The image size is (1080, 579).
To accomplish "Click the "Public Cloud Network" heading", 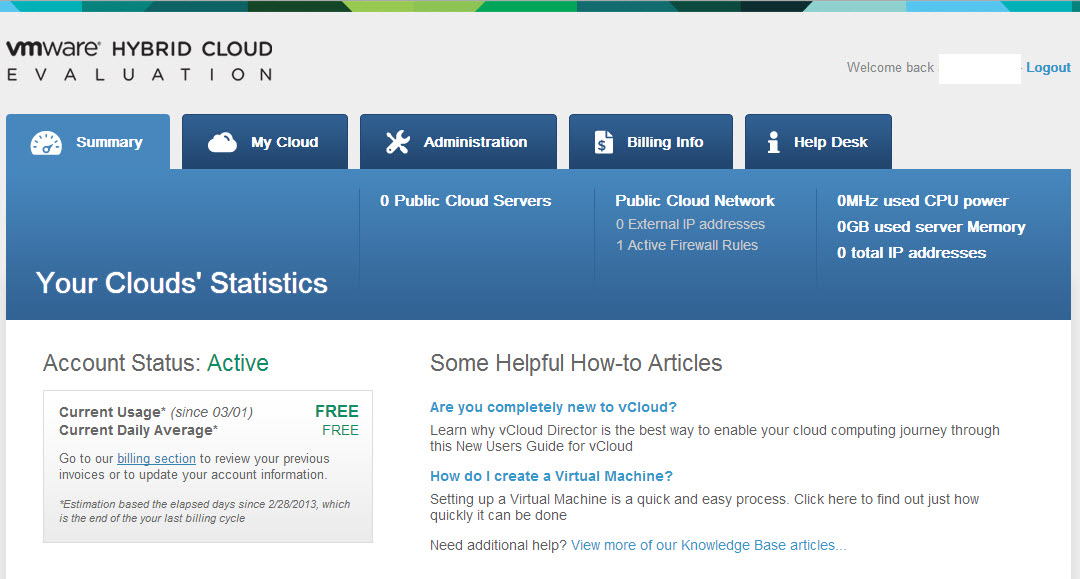I will [695, 200].
